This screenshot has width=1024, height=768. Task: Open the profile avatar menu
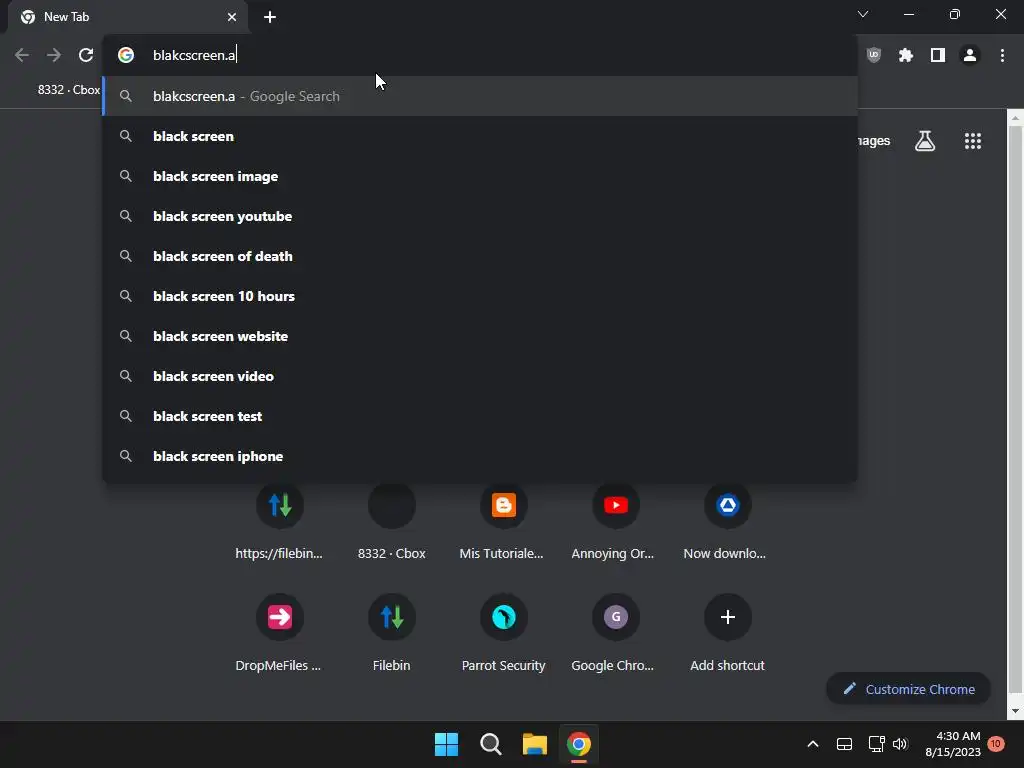(x=970, y=55)
